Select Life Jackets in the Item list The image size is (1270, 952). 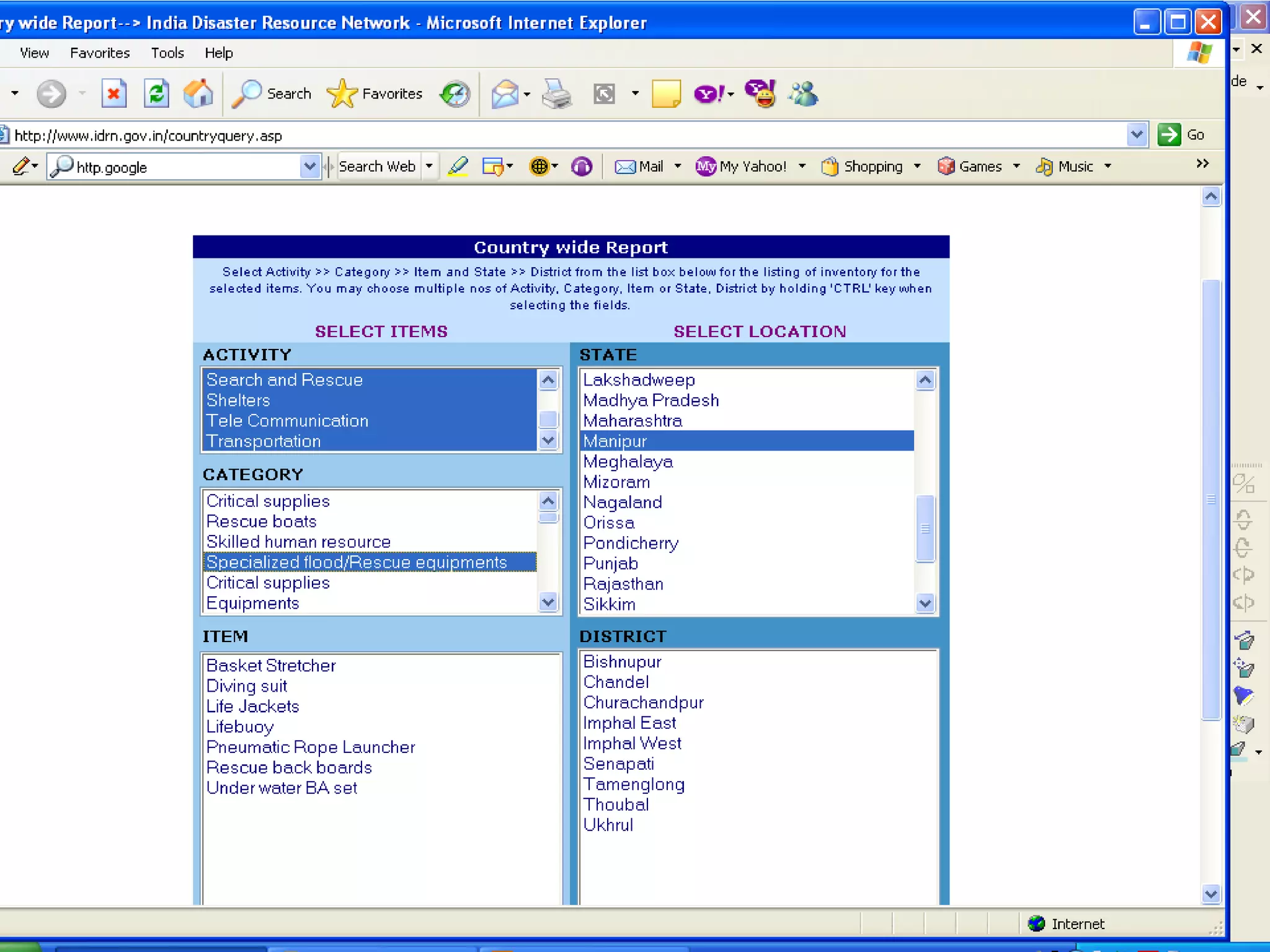[x=252, y=707]
